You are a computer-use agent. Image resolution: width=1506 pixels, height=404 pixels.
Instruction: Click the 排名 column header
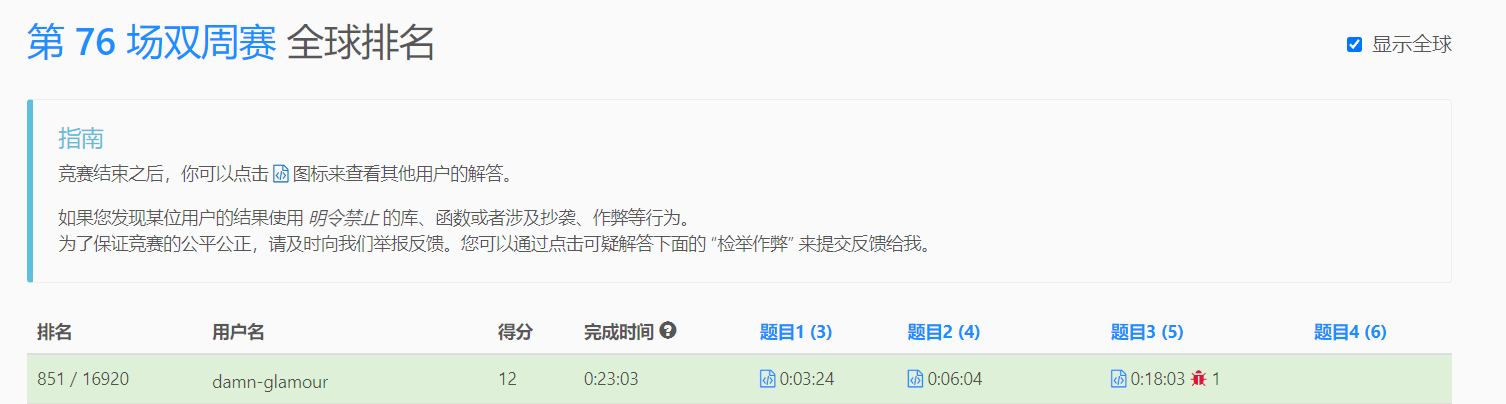point(54,332)
